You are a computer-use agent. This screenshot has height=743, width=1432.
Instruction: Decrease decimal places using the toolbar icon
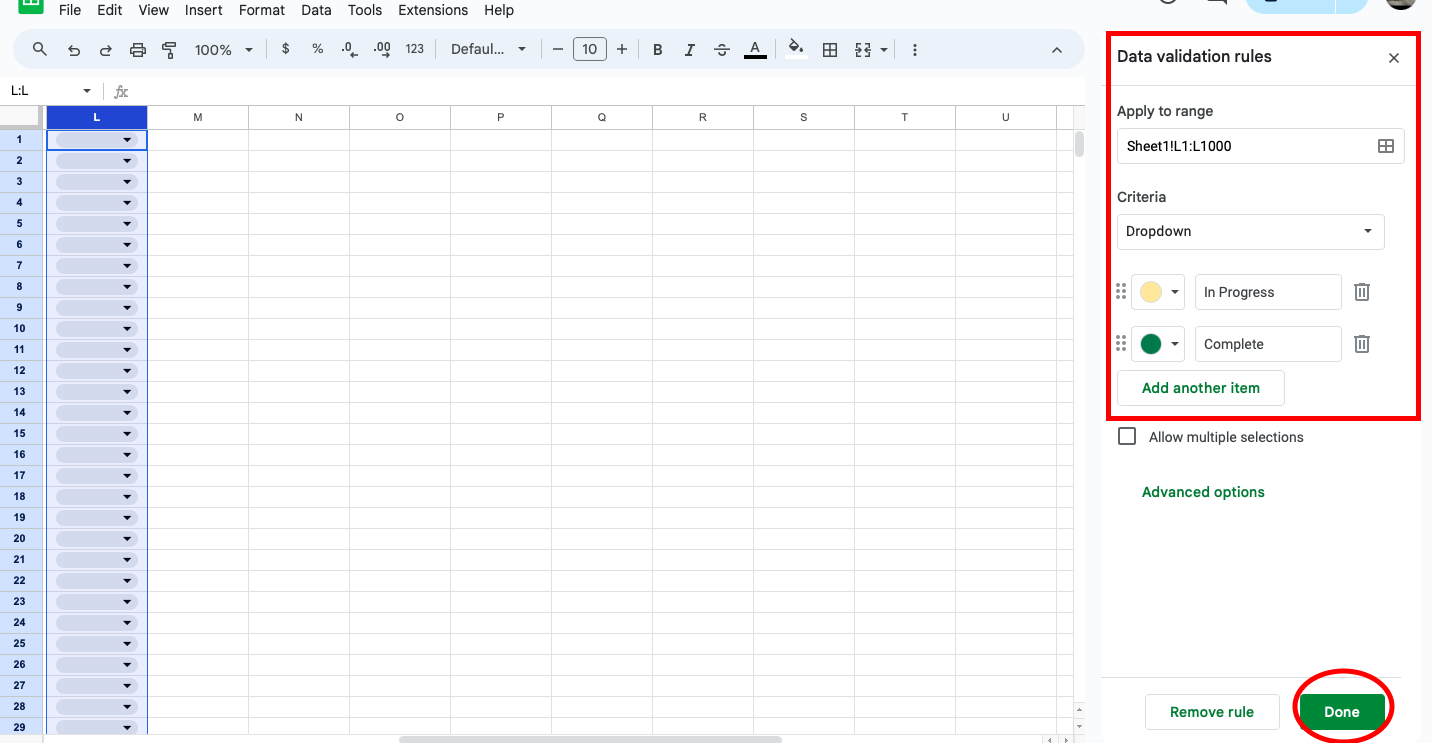coord(349,49)
